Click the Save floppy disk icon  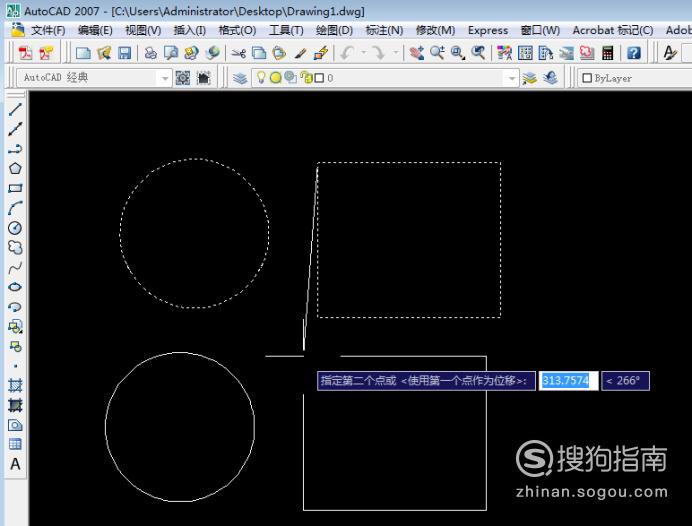[124, 53]
